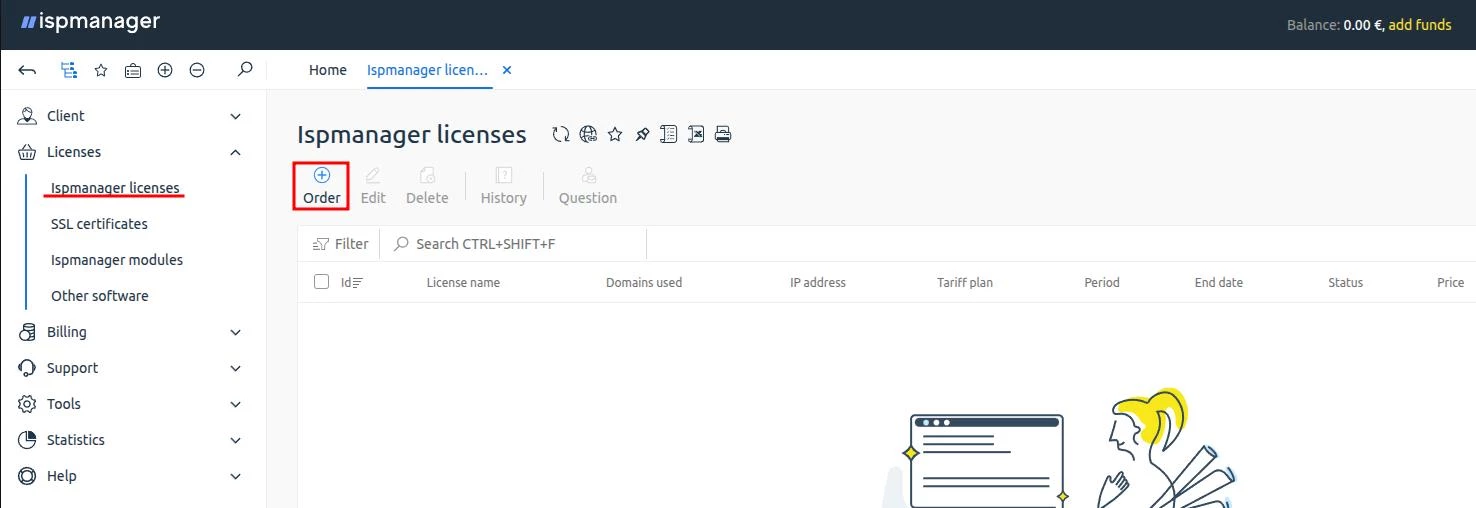Close the Ispmanager licenses tab

(x=506, y=70)
